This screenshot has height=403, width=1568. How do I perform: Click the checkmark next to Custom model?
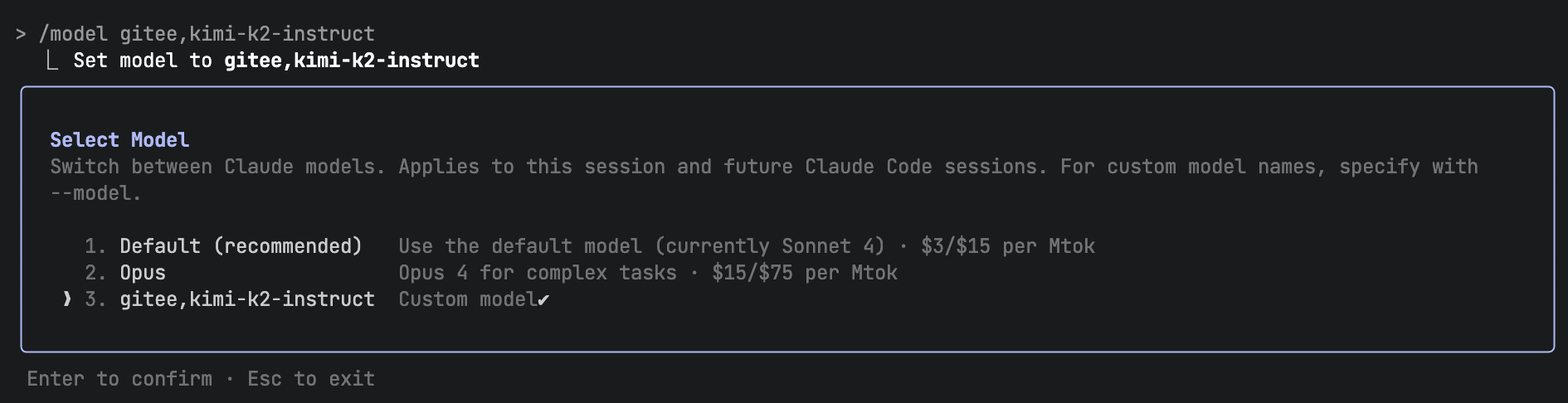(x=543, y=300)
